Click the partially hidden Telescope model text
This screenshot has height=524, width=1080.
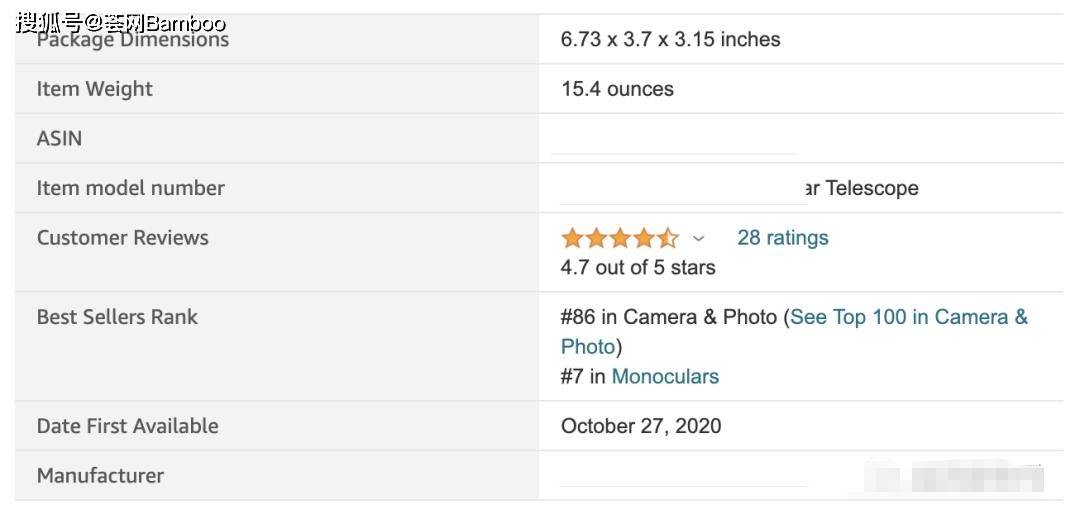[x=861, y=188]
